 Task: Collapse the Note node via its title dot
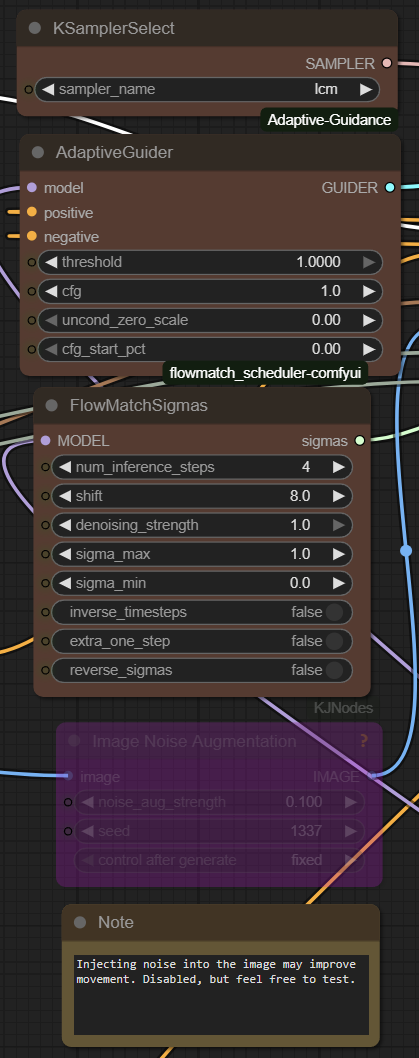point(80,922)
